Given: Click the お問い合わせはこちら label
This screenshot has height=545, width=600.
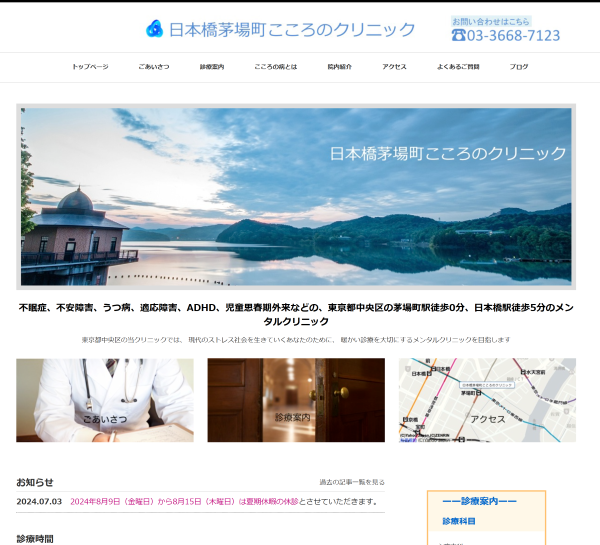Looking at the screenshot, I should pos(491,21).
